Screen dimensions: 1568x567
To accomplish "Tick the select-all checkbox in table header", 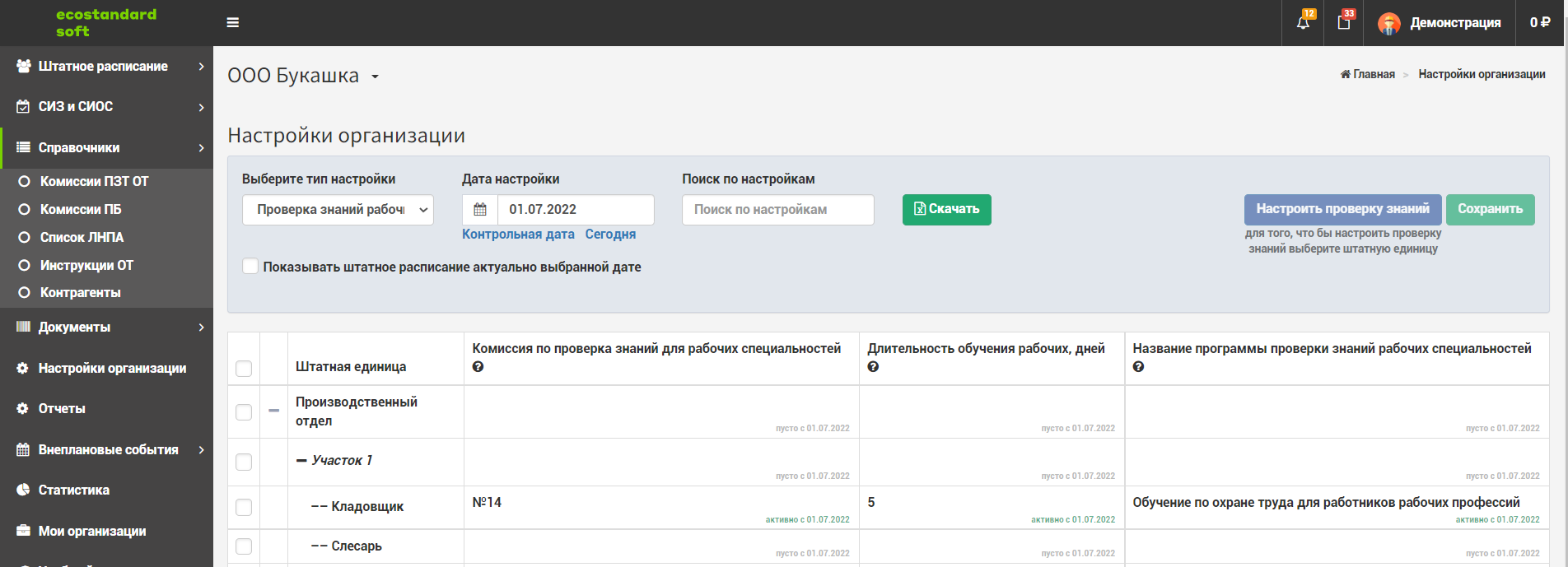I will (244, 369).
